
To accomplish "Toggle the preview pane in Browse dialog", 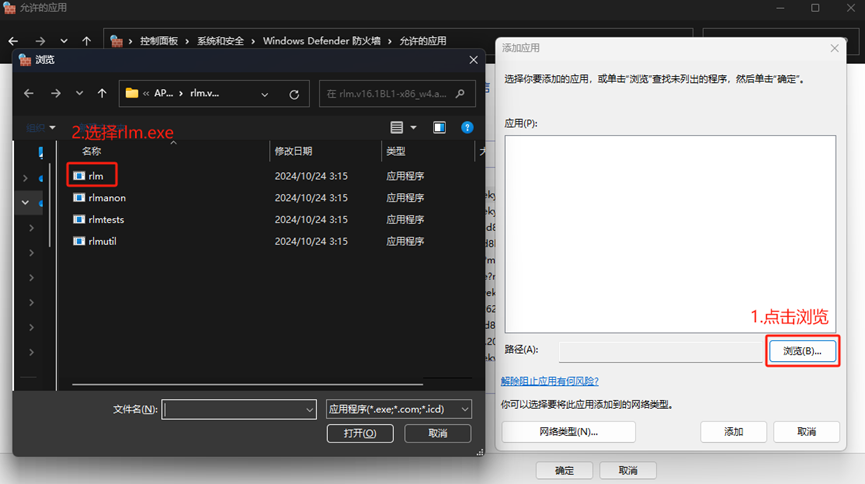I will pyautogui.click(x=439, y=127).
